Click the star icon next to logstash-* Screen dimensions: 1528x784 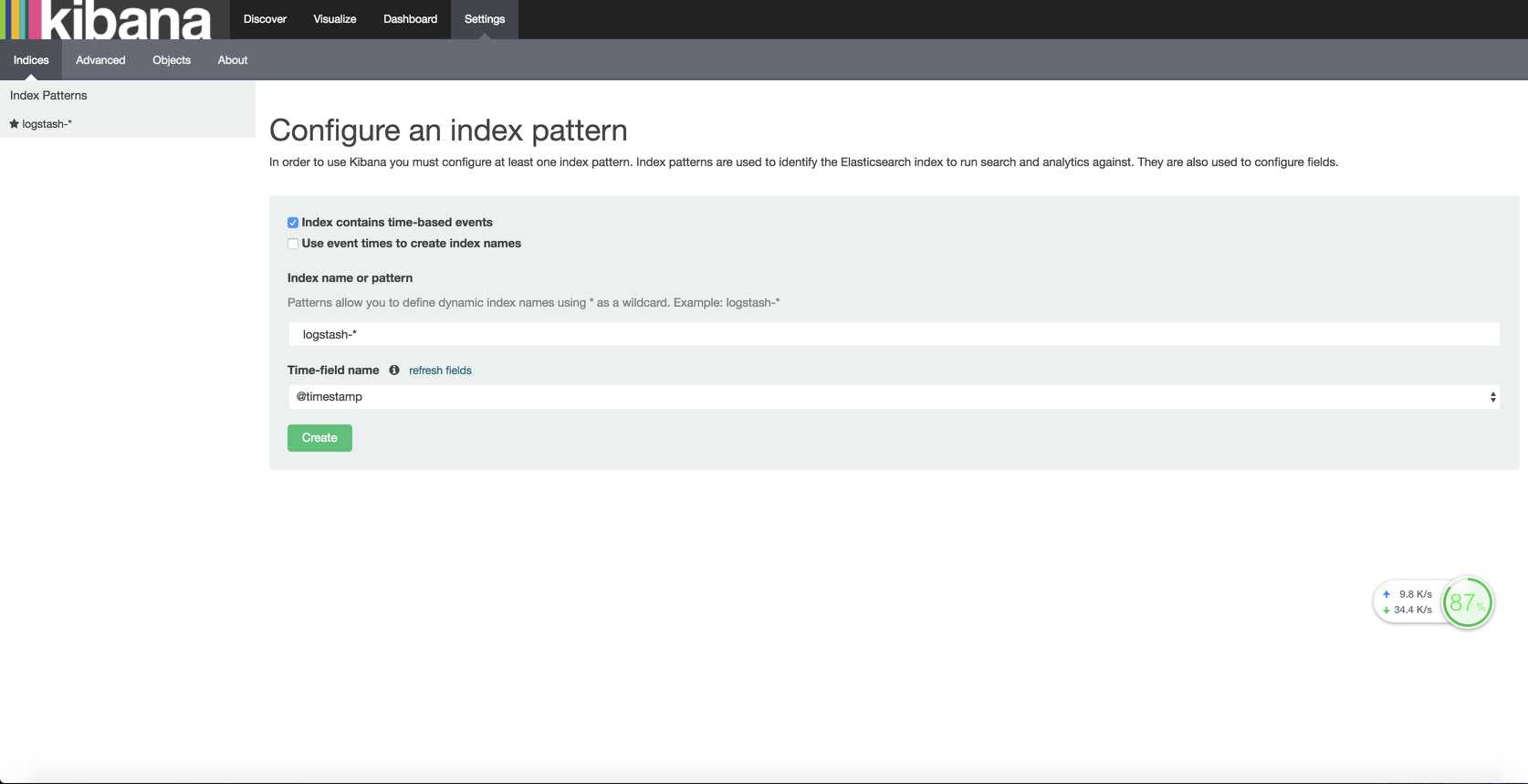pyautogui.click(x=14, y=123)
